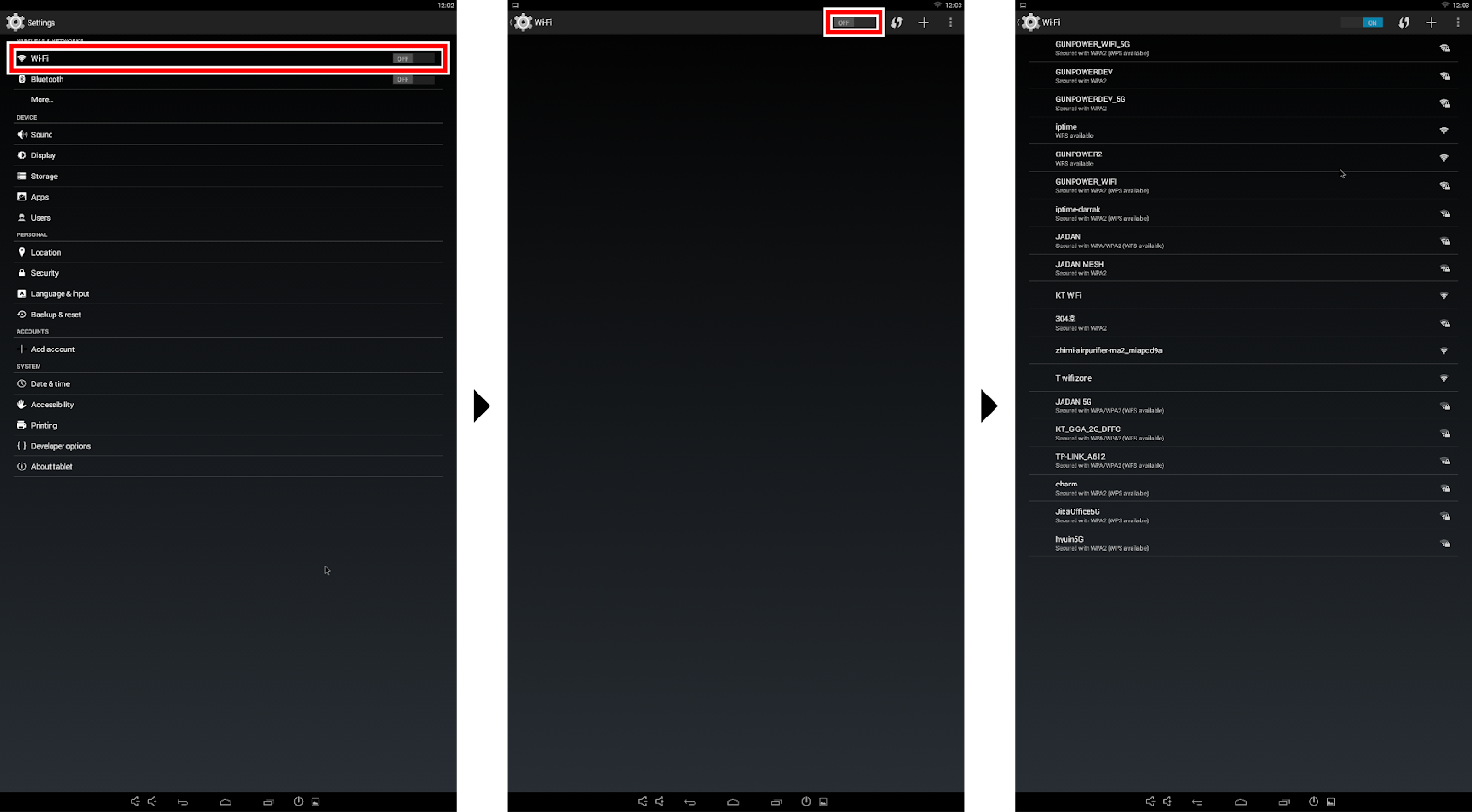Select the GUNPOWER2 network

(1243, 158)
